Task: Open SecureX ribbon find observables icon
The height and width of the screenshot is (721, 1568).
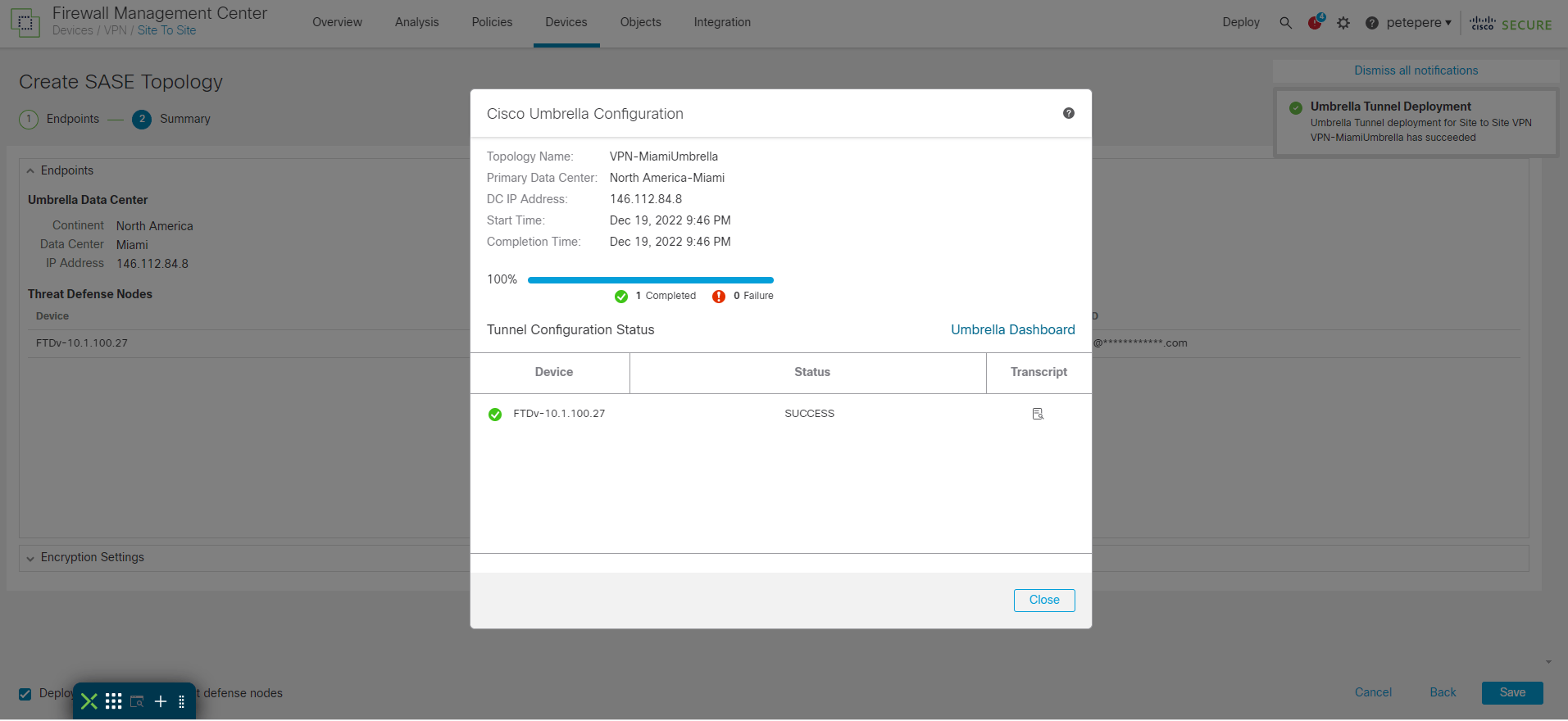Action: pos(138,701)
